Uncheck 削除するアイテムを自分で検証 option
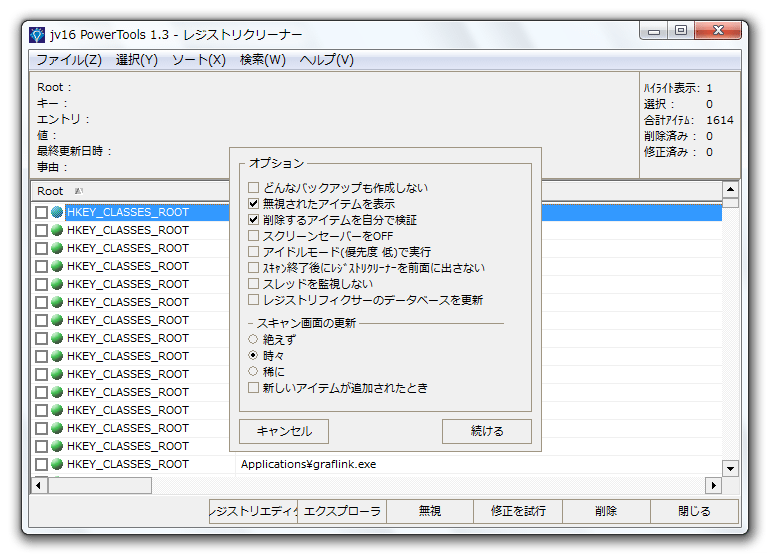Screen dimensions: 774x559 [x=253, y=220]
